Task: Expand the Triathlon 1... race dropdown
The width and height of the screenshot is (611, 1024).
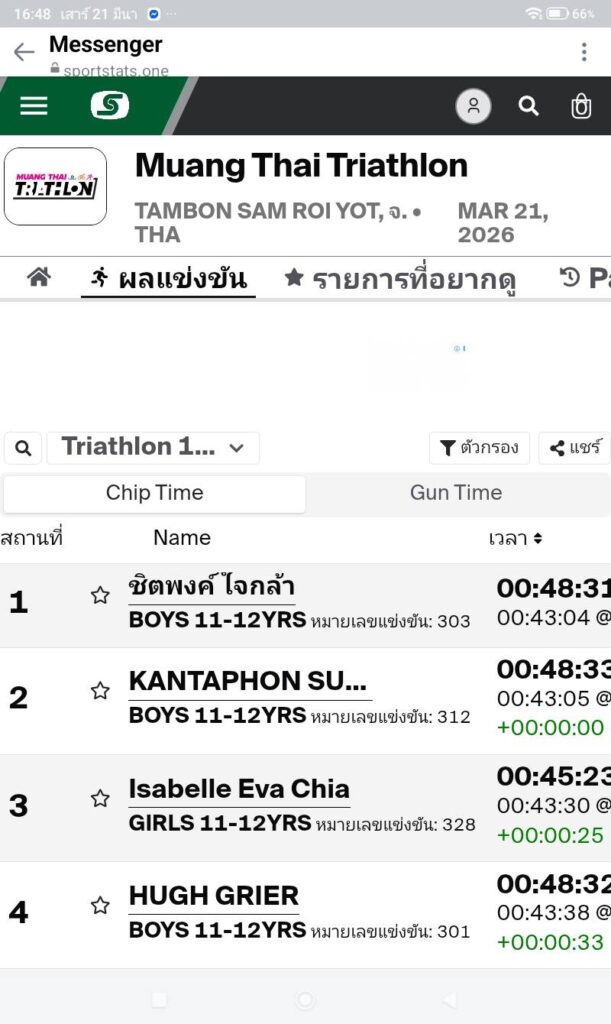Action: [x=153, y=448]
